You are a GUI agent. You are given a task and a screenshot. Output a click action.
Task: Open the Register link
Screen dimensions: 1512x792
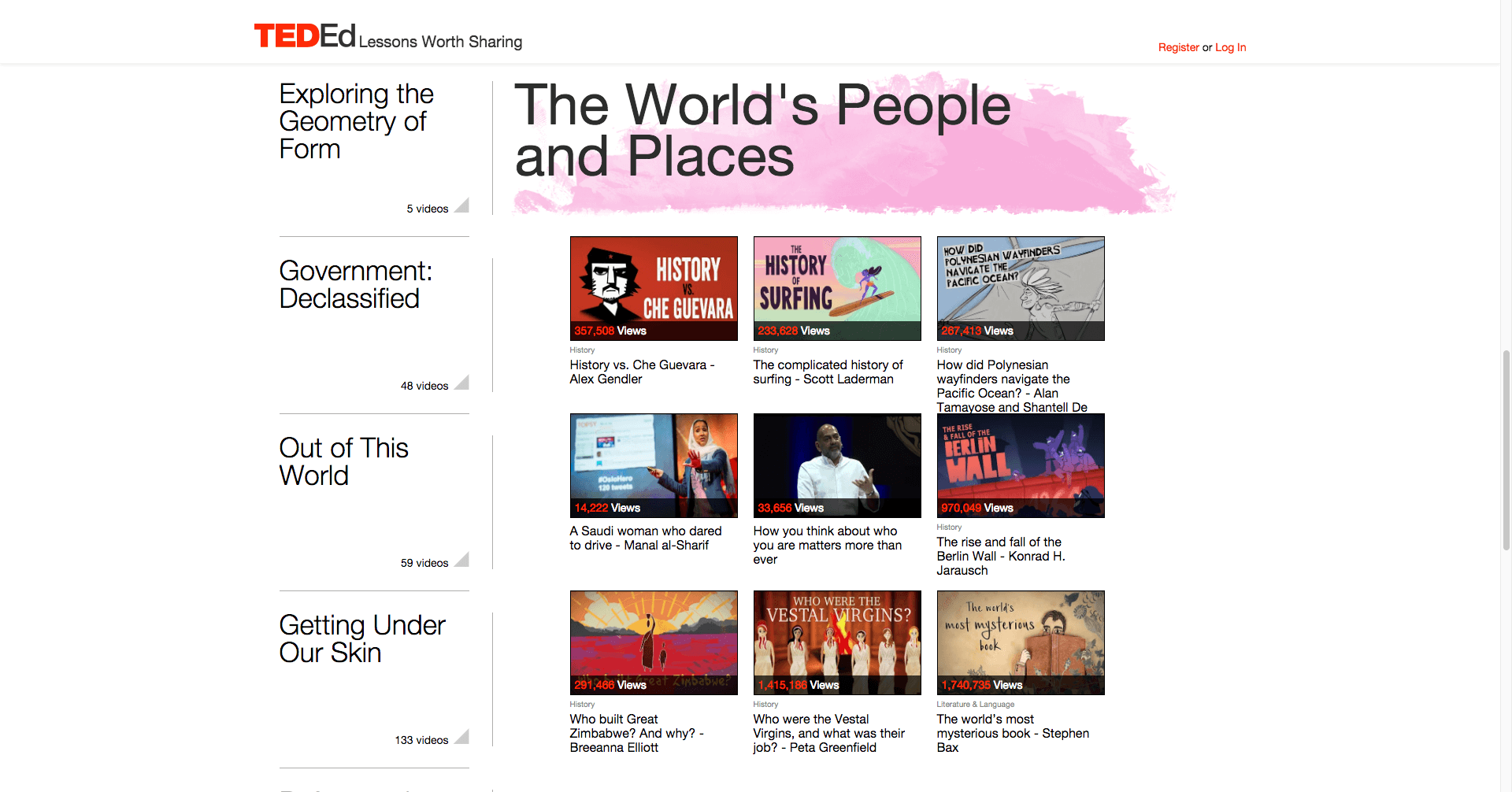tap(1178, 47)
